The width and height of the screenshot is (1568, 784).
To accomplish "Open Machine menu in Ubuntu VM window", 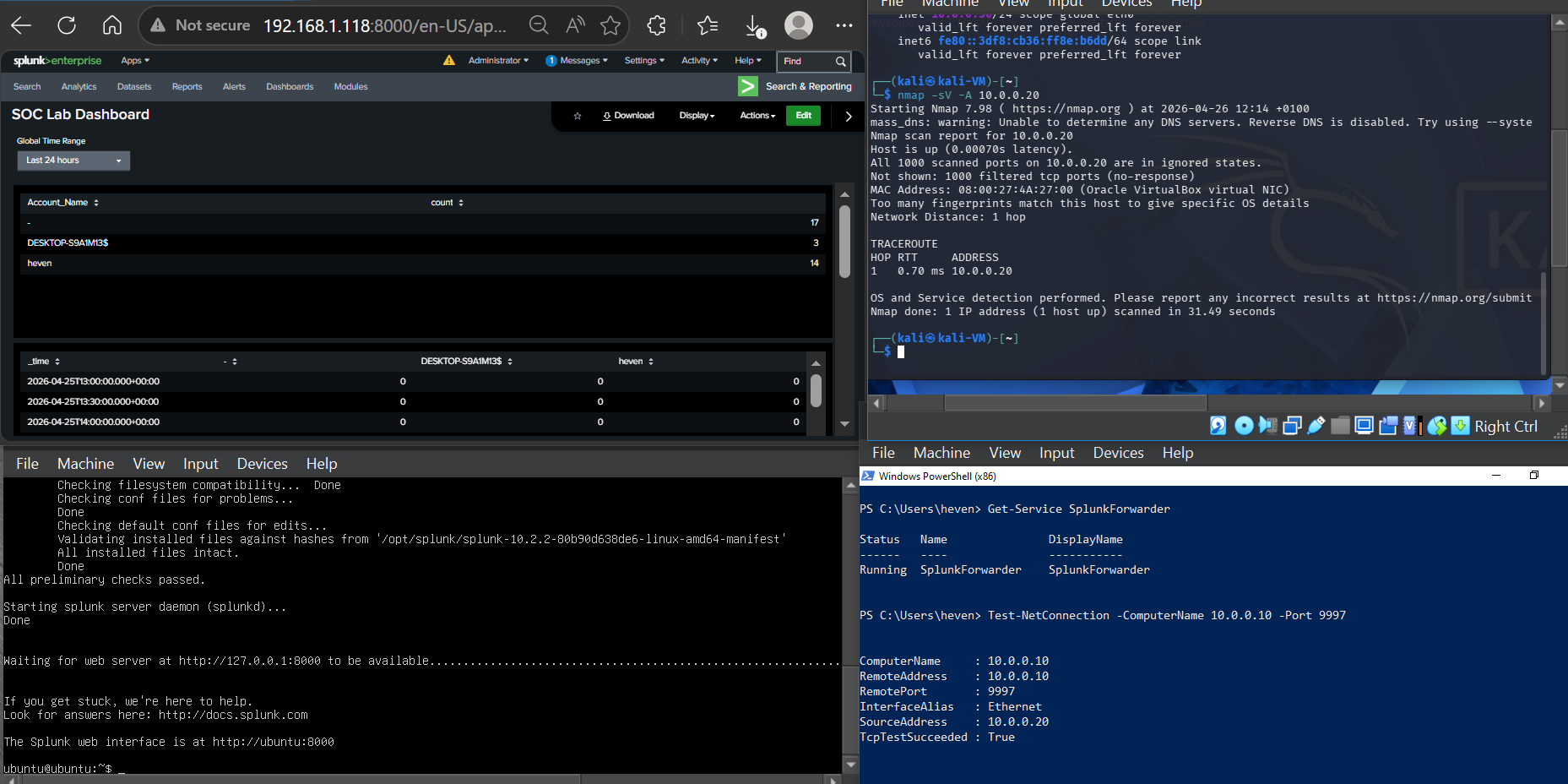I will 85,464.
